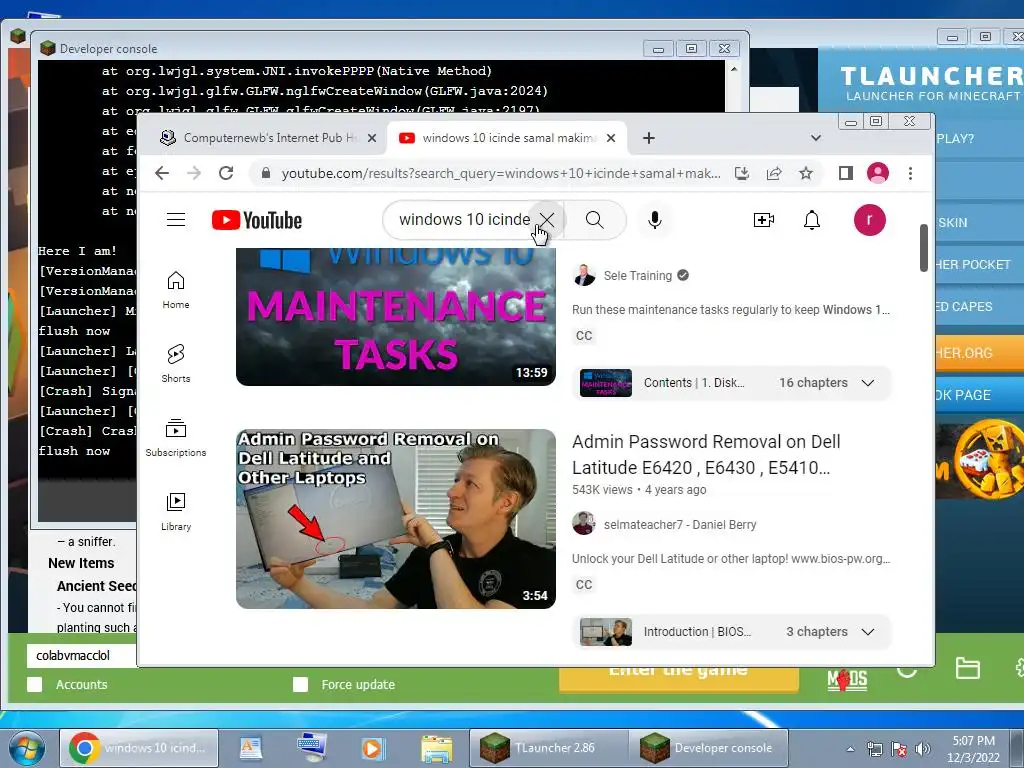Open the Action Center flag tray icon
1024x768 pixels.
click(899, 749)
